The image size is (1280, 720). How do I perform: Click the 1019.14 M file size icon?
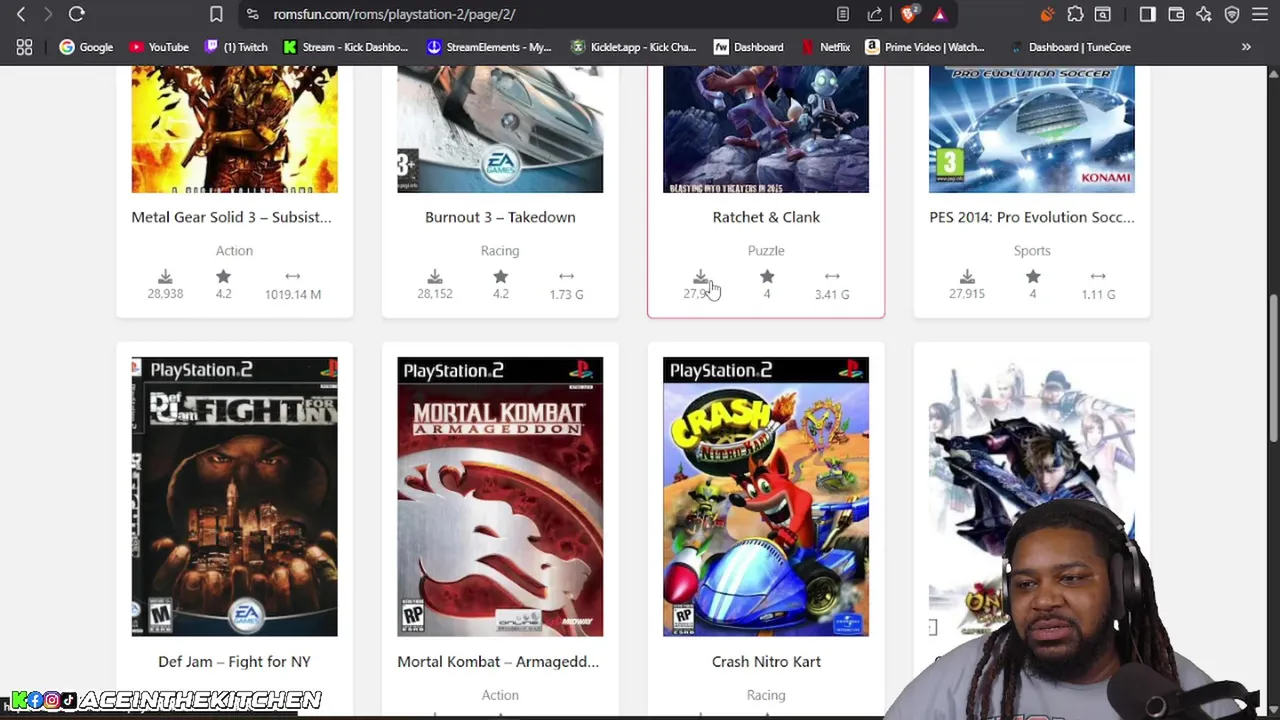pyautogui.click(x=292, y=276)
